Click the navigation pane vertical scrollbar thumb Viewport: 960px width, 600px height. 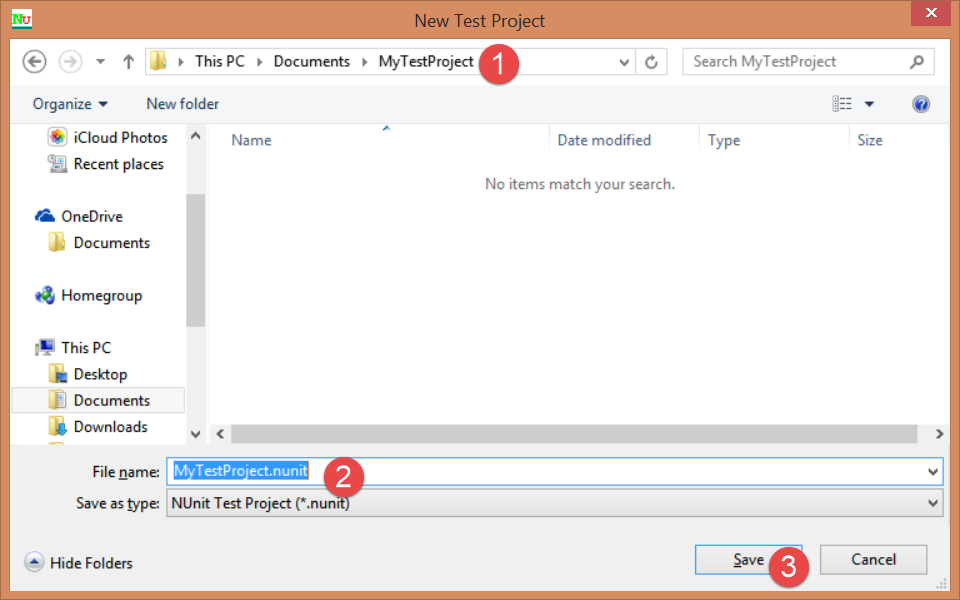click(x=195, y=260)
